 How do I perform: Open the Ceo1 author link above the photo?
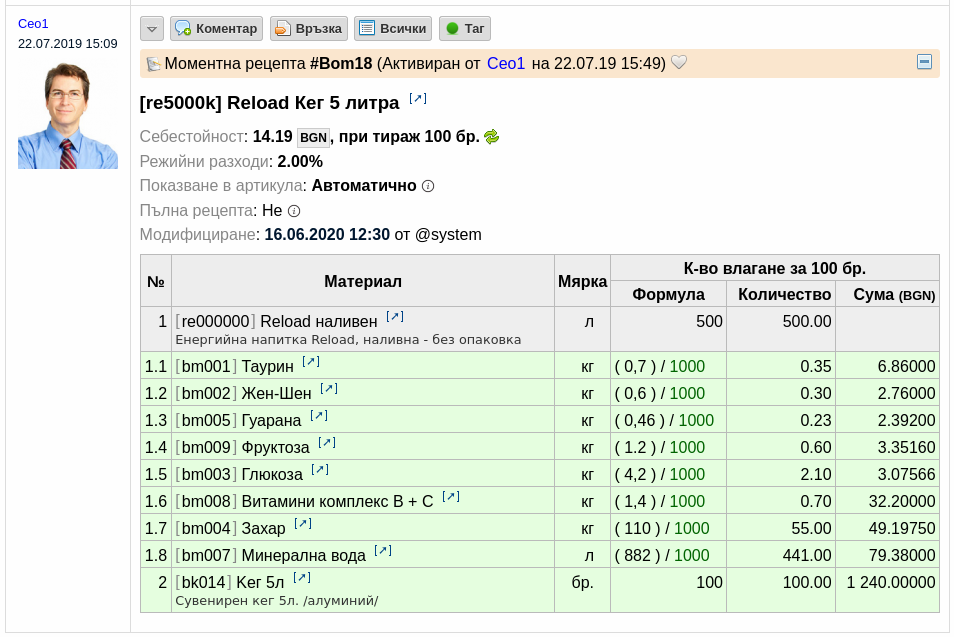(33, 24)
